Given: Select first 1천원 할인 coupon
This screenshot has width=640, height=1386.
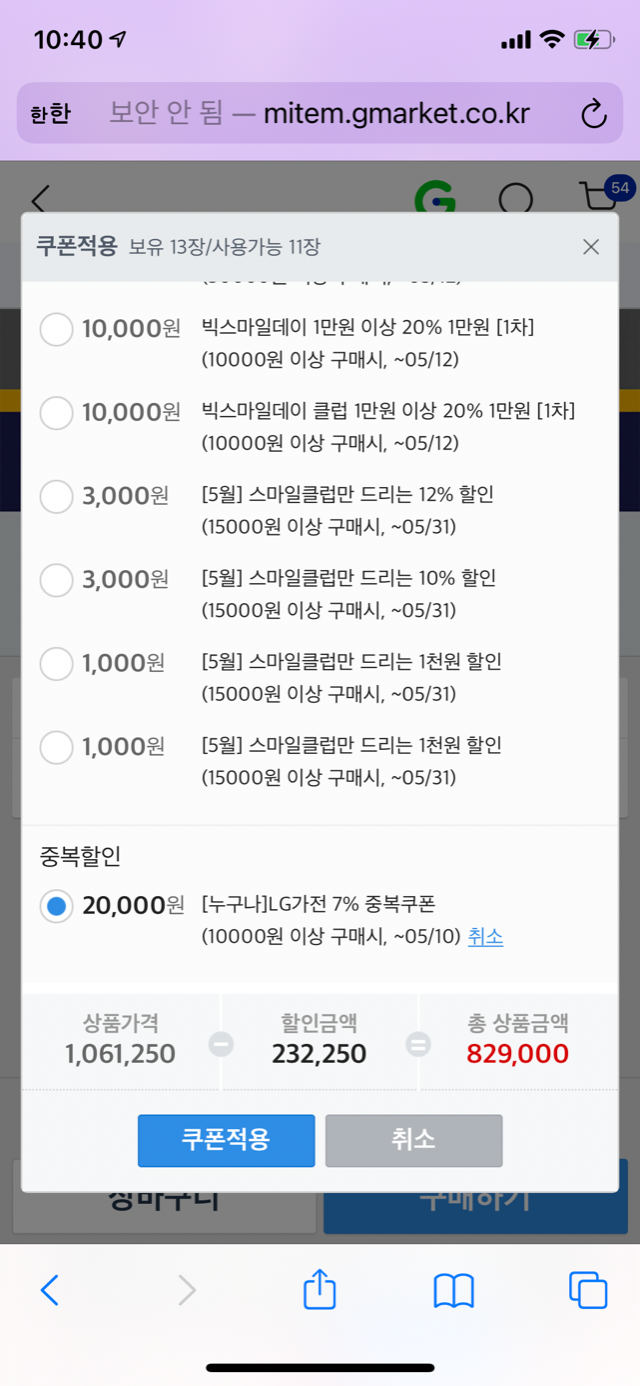Looking at the screenshot, I should 56,663.
